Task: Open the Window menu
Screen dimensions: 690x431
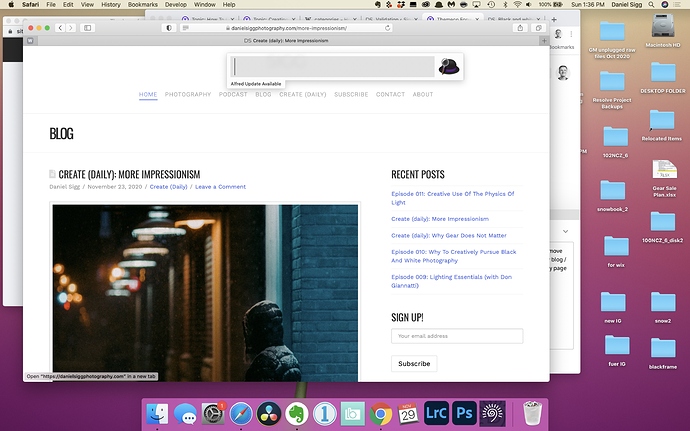Action: coord(205,4)
